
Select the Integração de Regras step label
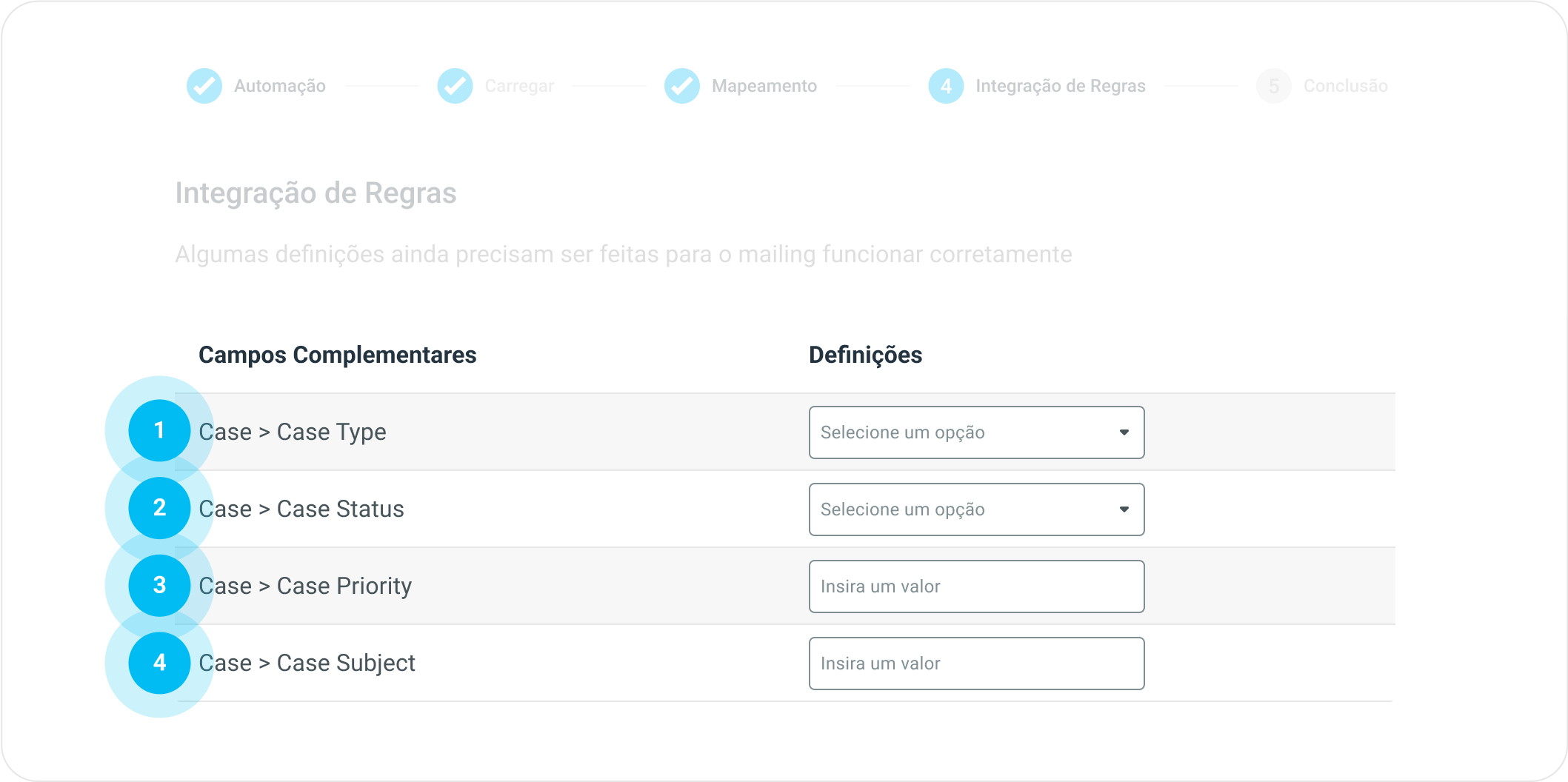coord(1061,86)
